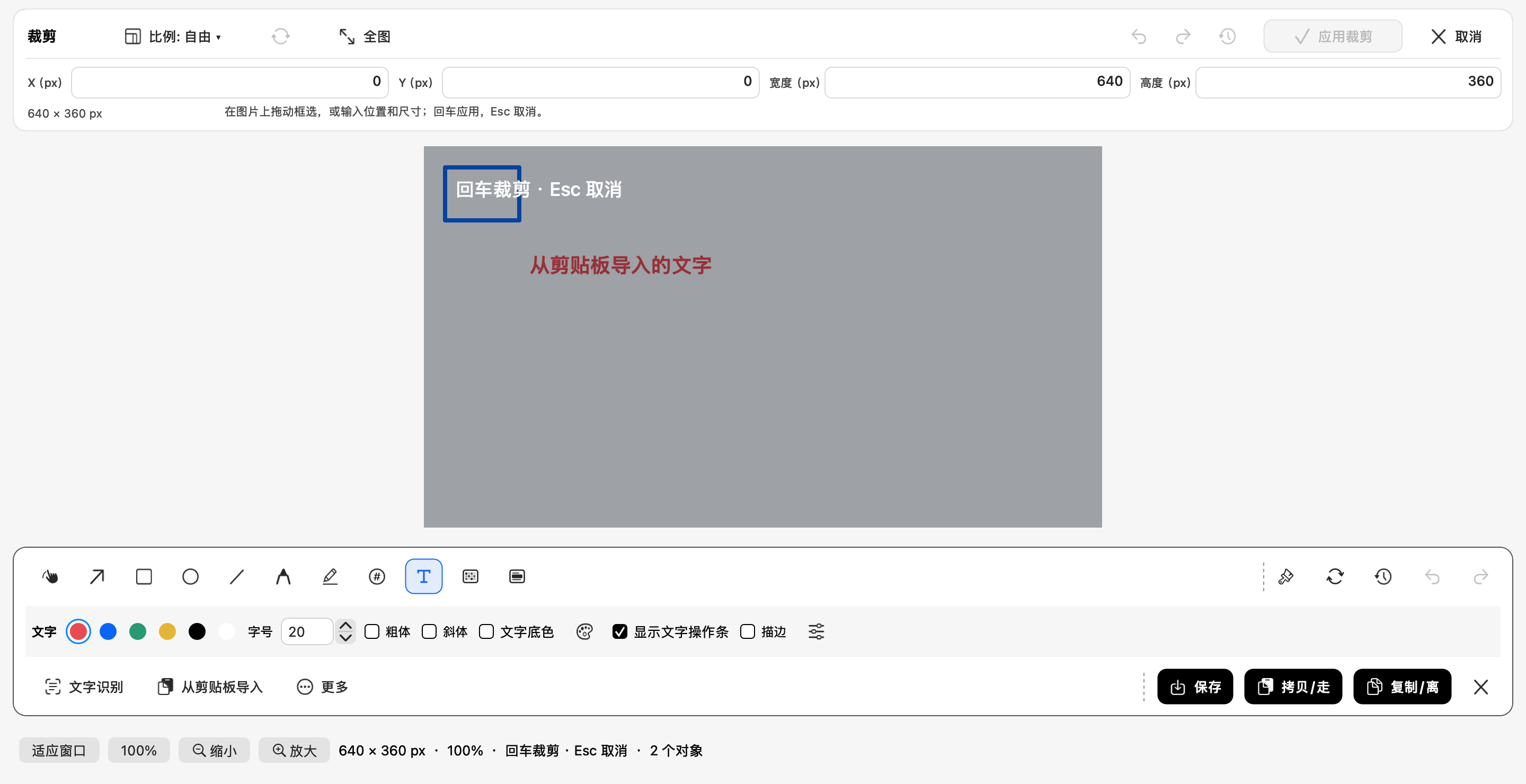Select the Text tool
This screenshot has width=1526, height=784.
point(423,576)
